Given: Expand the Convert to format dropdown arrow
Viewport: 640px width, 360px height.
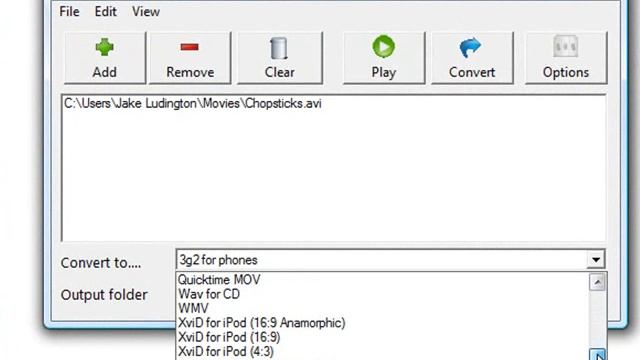Looking at the screenshot, I should [596, 260].
